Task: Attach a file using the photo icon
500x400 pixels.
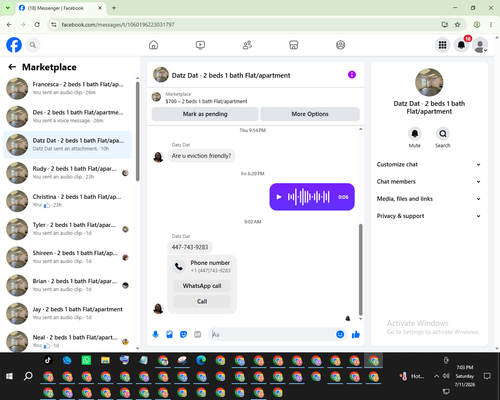Action: [x=169, y=334]
